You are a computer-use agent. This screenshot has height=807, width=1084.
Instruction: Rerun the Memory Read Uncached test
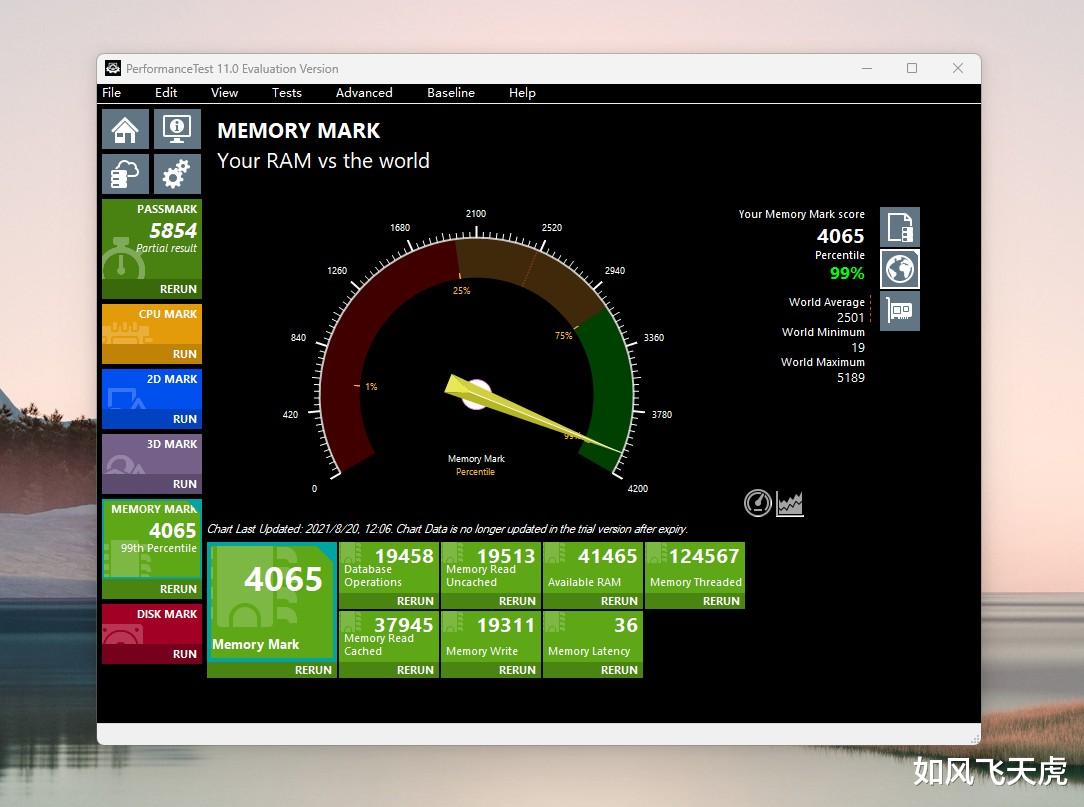click(517, 601)
